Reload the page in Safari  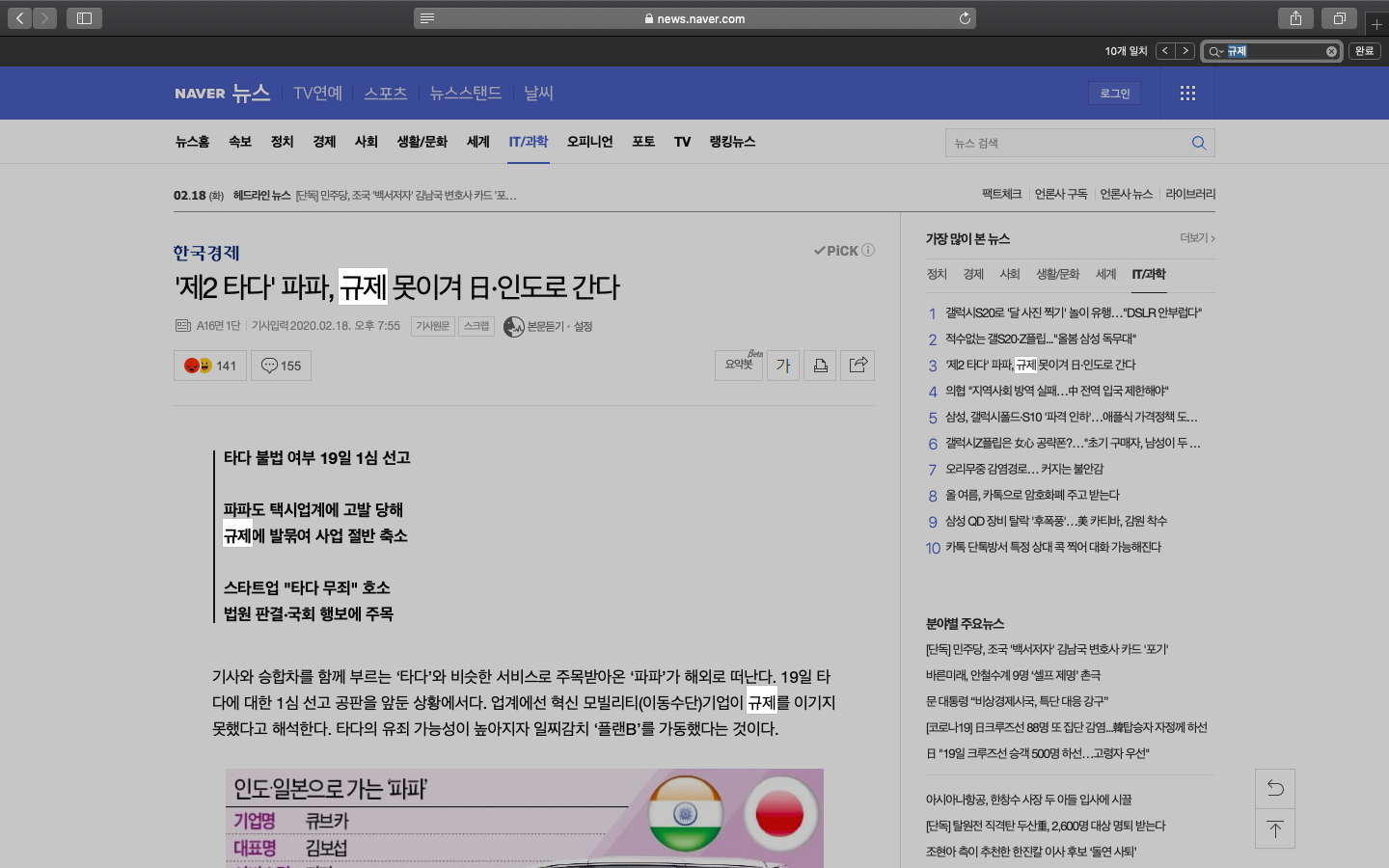coord(965,18)
